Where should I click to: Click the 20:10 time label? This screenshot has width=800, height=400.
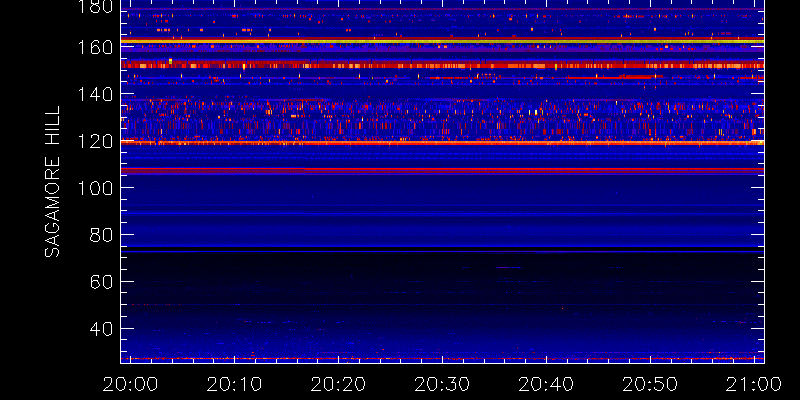pyautogui.click(x=234, y=384)
